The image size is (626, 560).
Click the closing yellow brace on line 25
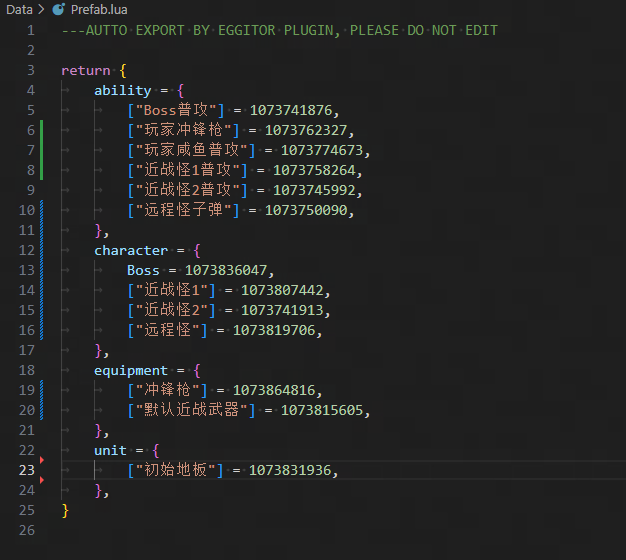(x=65, y=511)
